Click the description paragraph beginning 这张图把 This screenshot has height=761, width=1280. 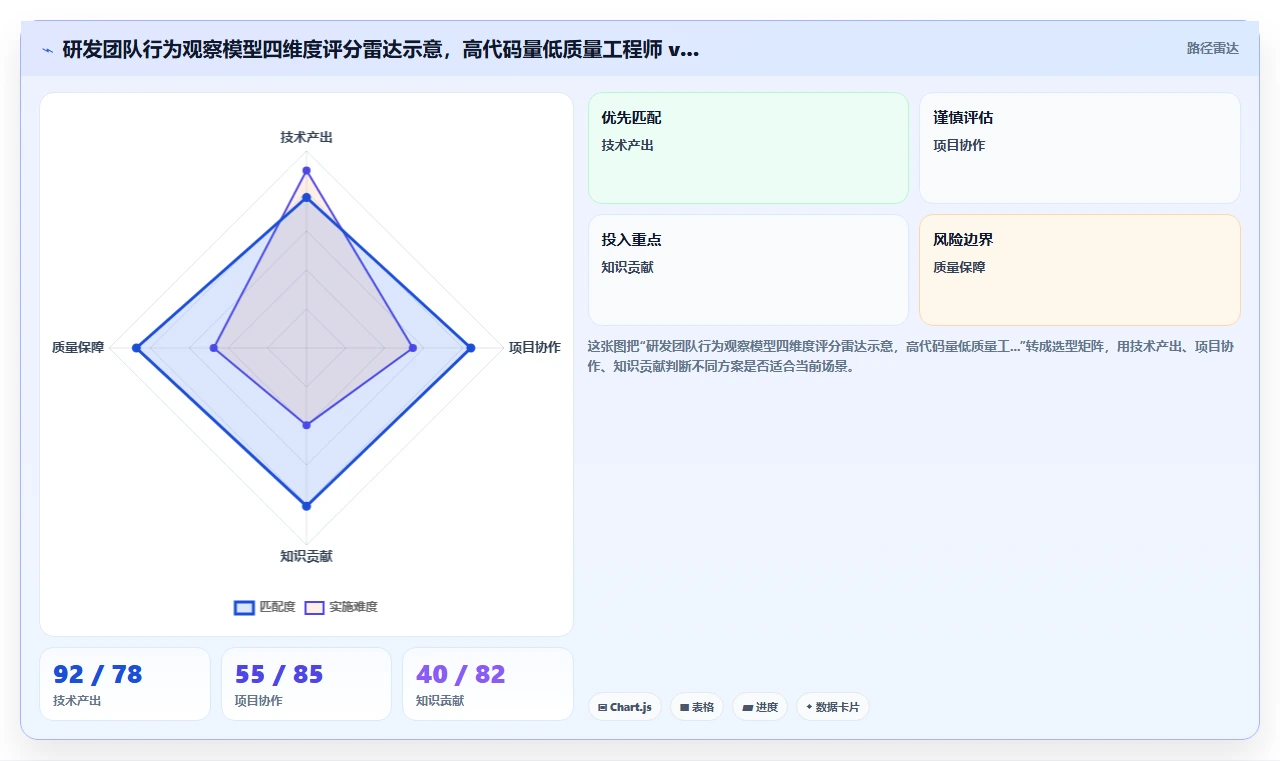[910, 356]
